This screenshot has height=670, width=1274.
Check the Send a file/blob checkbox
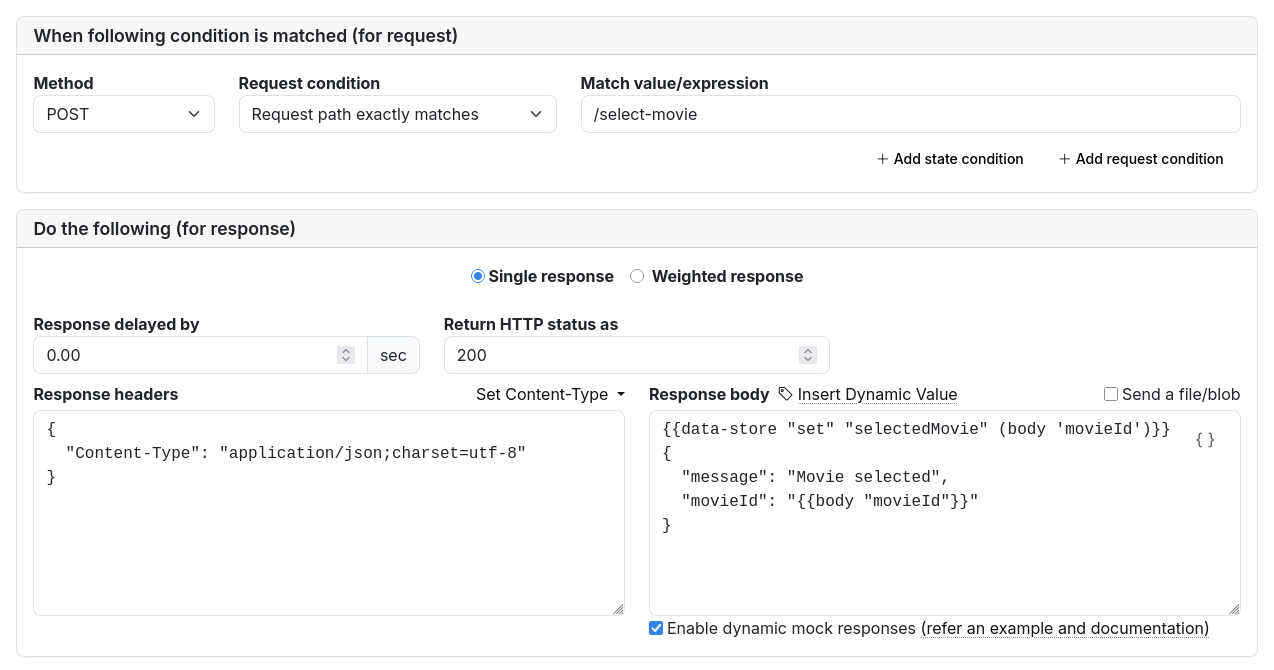[1111, 394]
